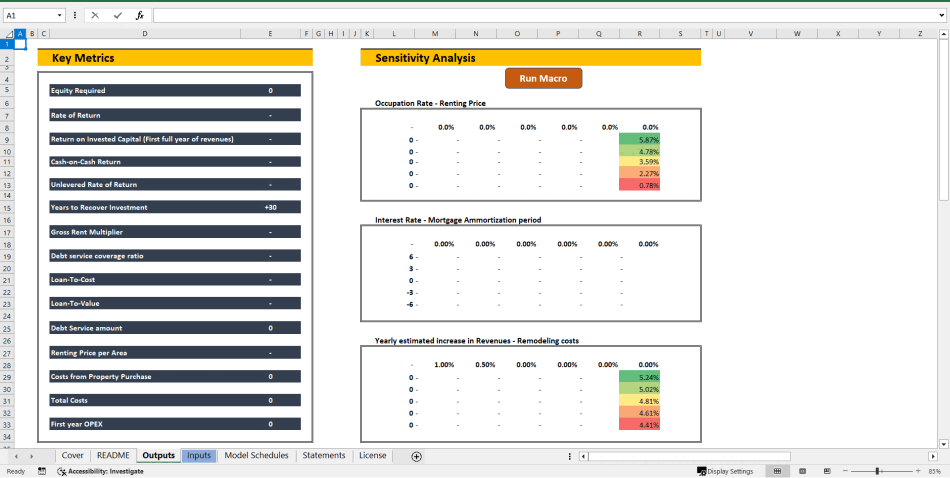This screenshot has width=950, height=478.
Task: Expand the formula bar with chevron
Action: [941, 15]
